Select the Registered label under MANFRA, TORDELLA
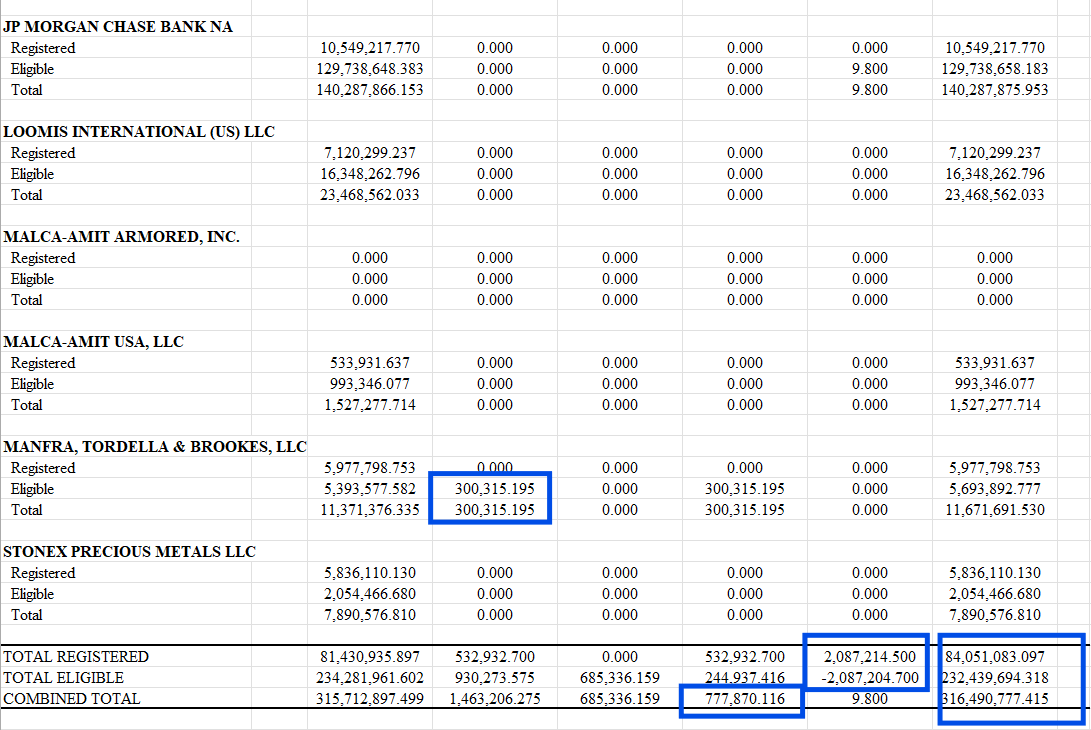Screen dimensions: 1091x730 42,468
